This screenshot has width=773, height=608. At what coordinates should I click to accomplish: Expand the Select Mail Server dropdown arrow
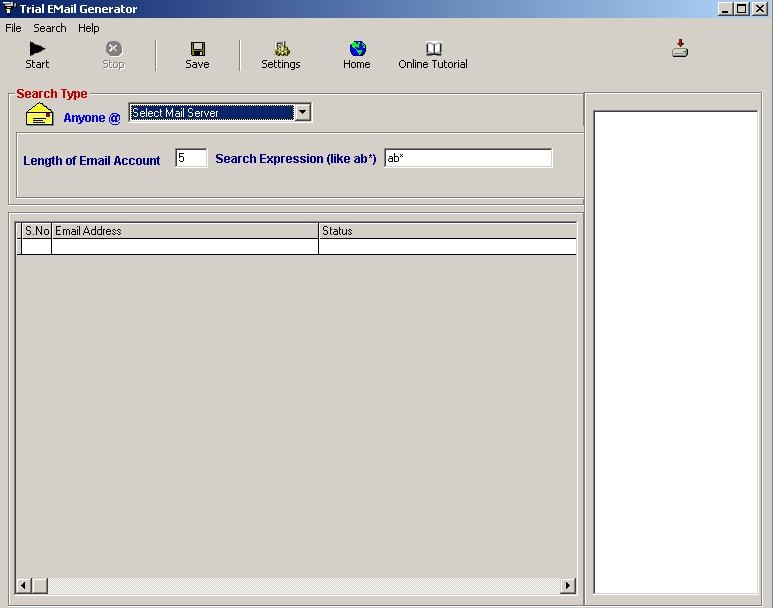(303, 112)
